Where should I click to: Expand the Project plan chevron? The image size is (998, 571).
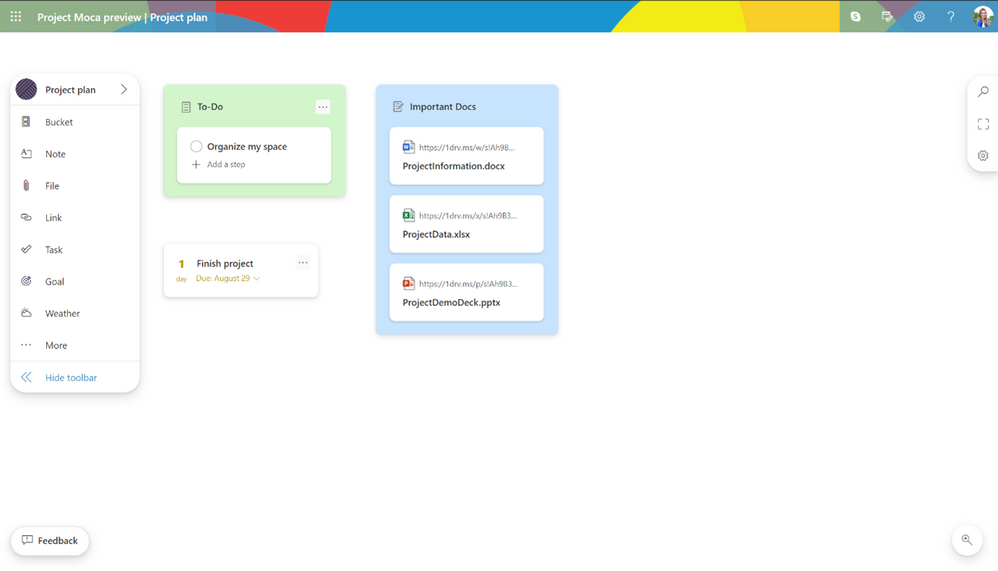pyautogui.click(x=123, y=90)
